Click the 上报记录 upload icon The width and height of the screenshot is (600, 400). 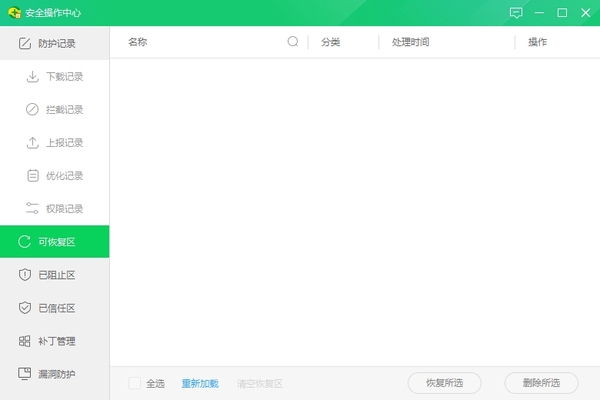coord(32,142)
